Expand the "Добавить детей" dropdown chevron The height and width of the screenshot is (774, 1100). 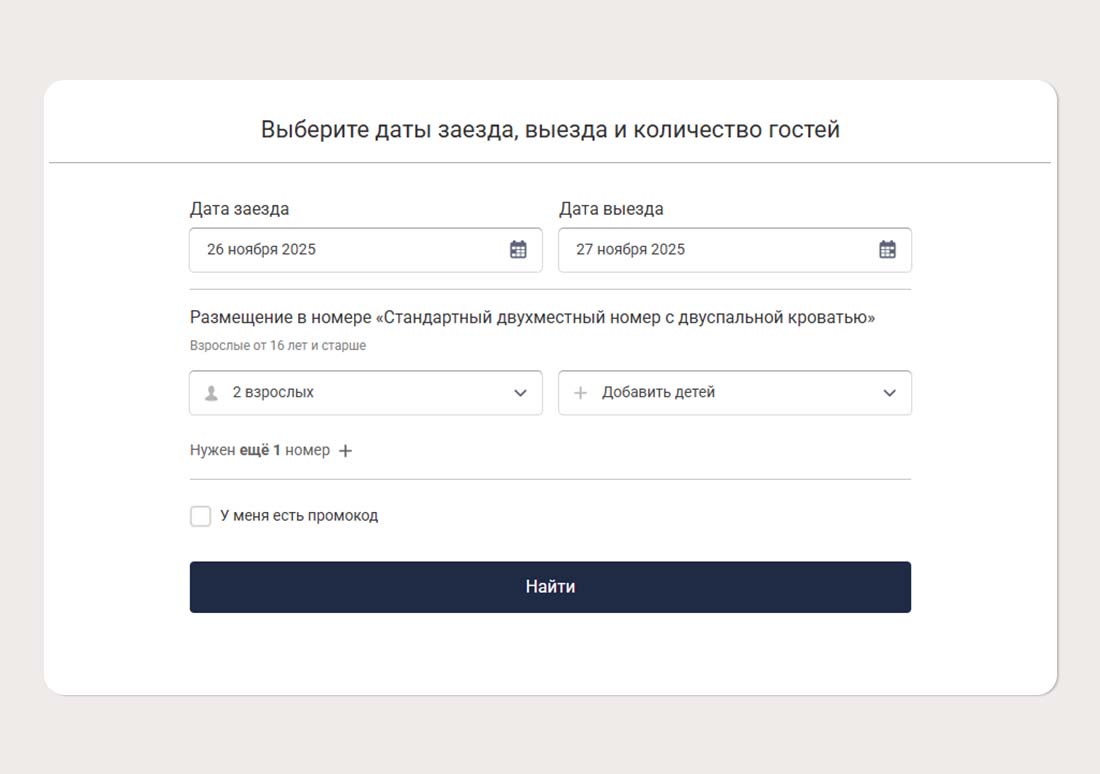point(889,393)
